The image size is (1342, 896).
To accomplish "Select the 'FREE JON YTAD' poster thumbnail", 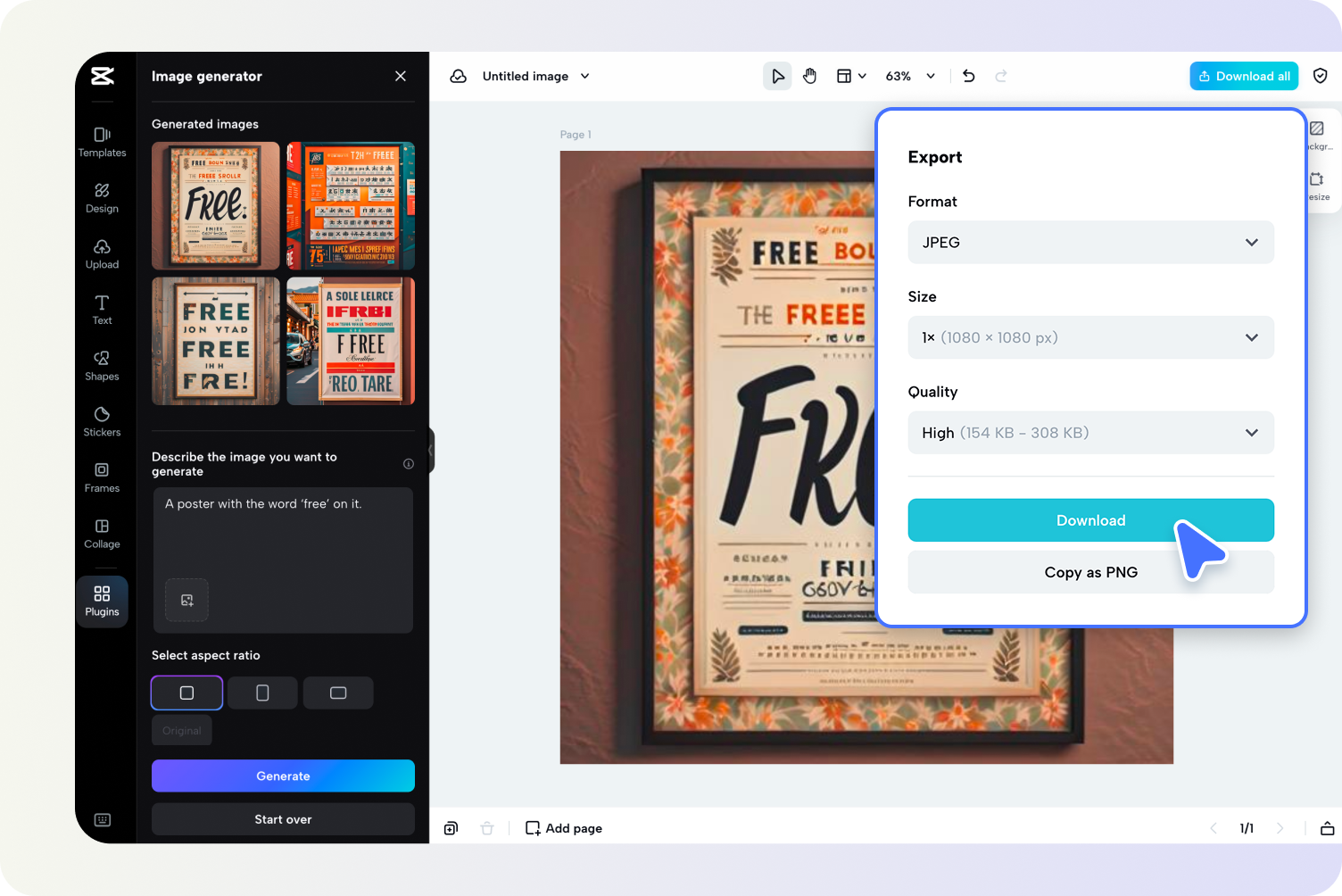I will click(x=216, y=341).
